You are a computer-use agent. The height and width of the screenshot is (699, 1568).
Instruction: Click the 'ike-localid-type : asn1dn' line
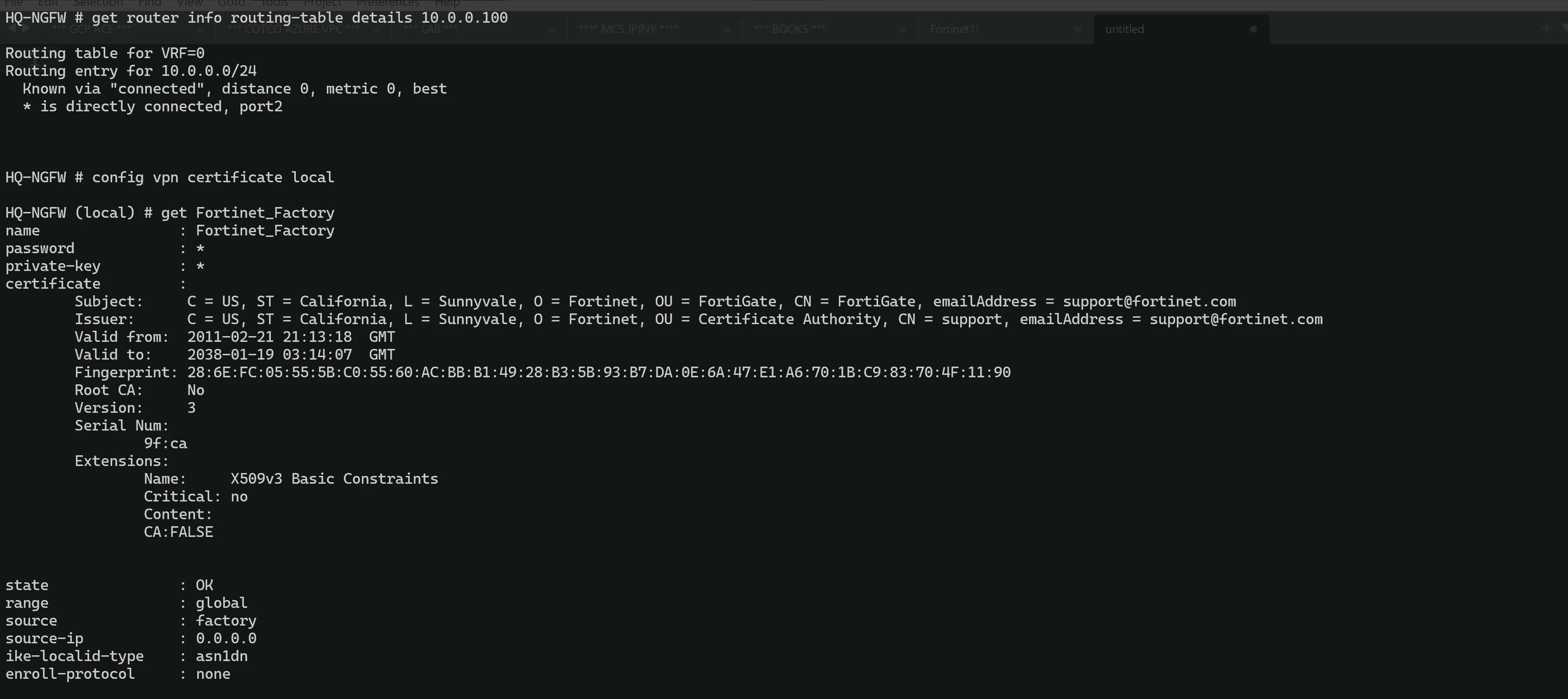click(x=126, y=656)
